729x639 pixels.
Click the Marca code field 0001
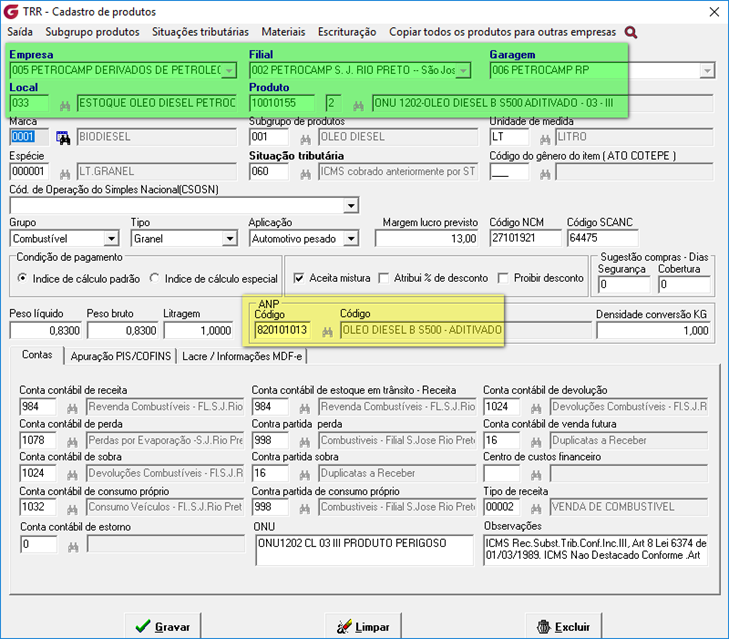29,137
